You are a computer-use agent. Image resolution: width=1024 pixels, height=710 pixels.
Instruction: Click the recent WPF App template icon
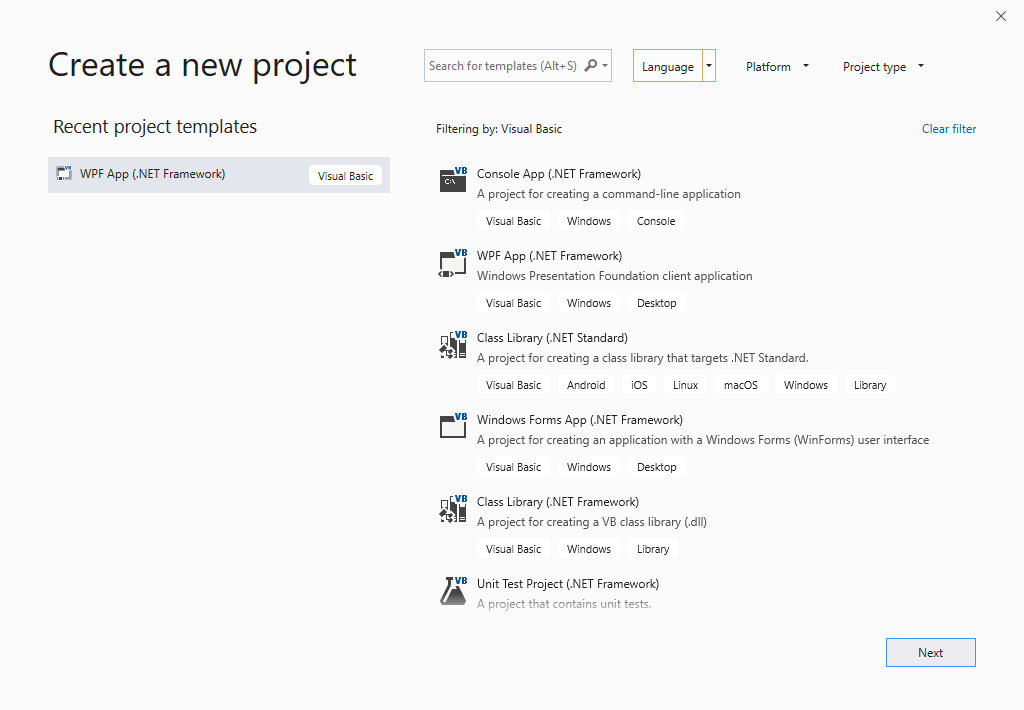64,173
